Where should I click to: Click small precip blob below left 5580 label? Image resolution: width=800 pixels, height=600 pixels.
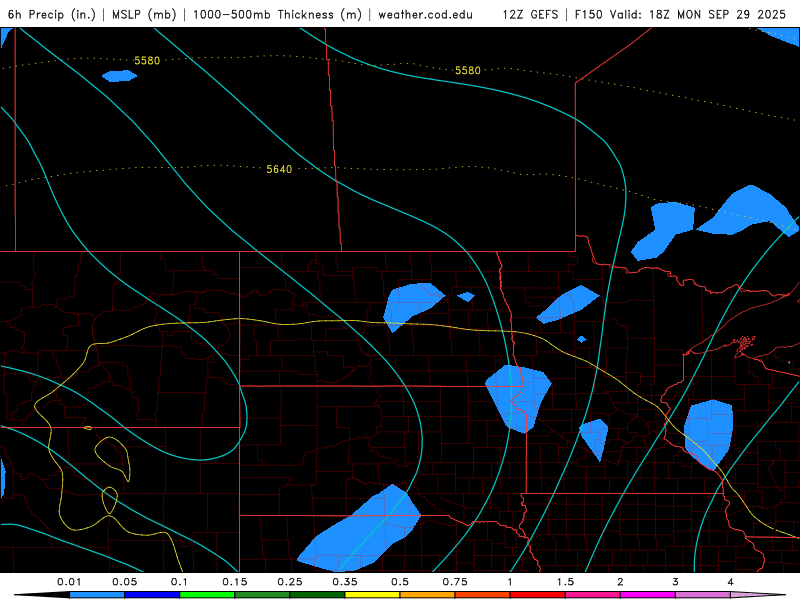119,76
